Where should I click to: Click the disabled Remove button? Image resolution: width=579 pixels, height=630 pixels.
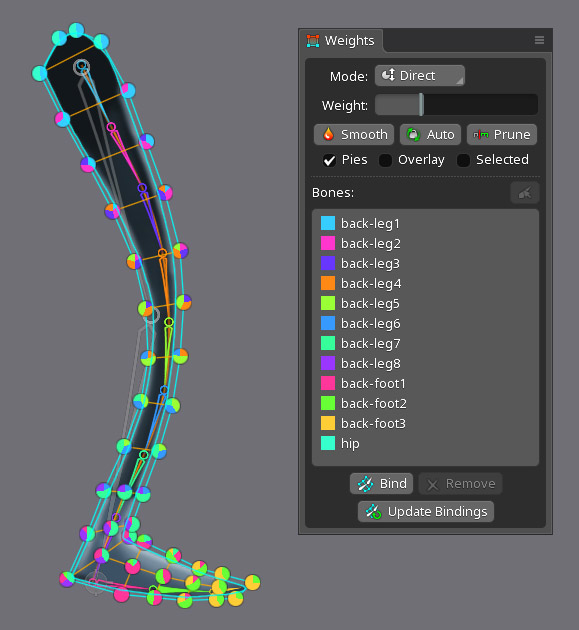tap(460, 484)
